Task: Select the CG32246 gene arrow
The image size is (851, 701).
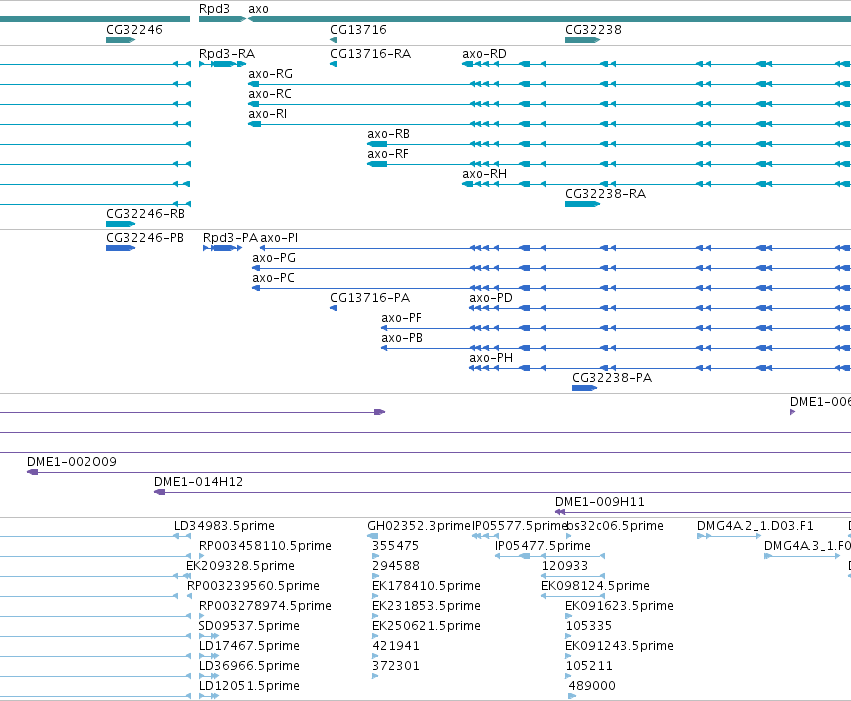Action: (x=120, y=40)
